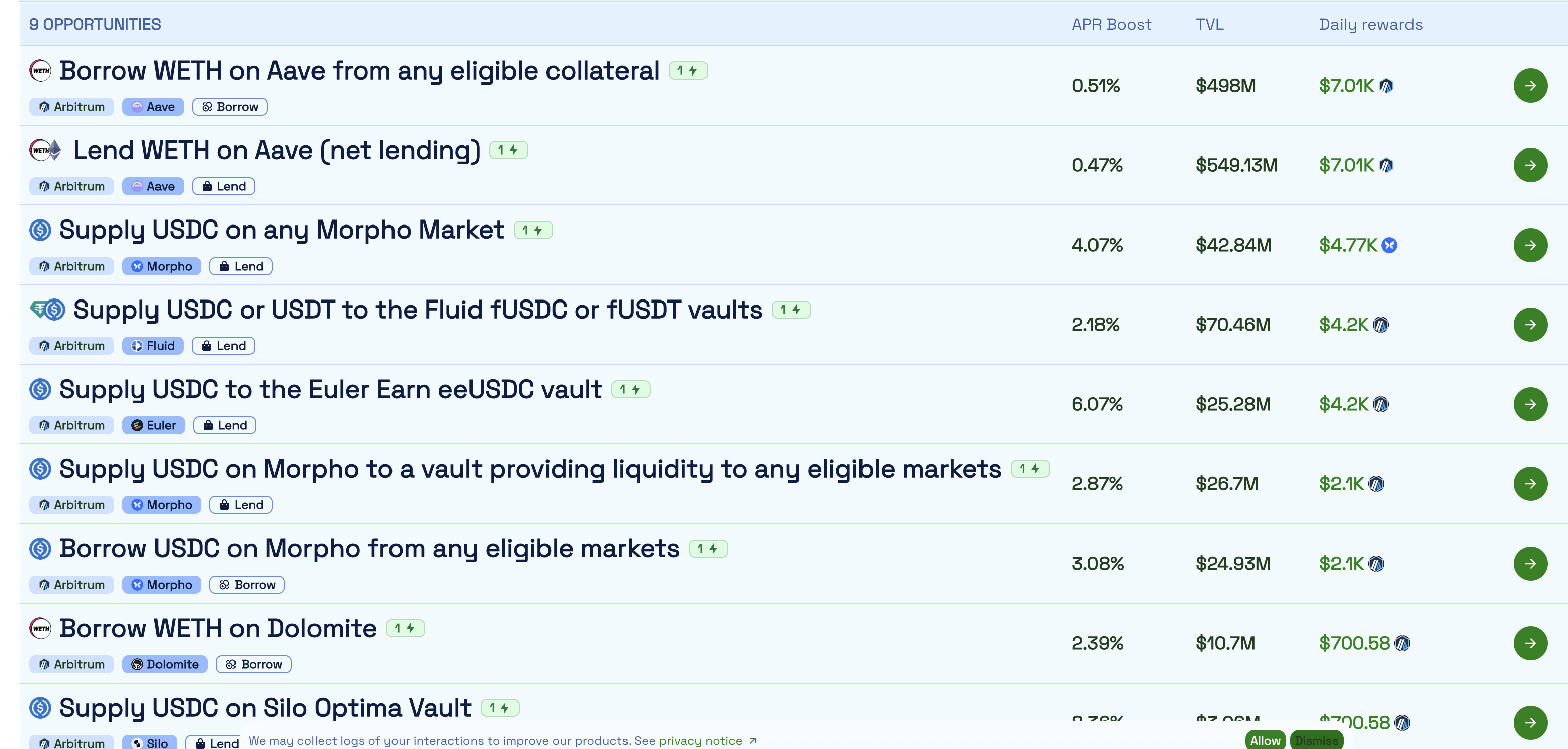Click the WETH token icon beside Borrow WETH on Aave

click(41, 70)
